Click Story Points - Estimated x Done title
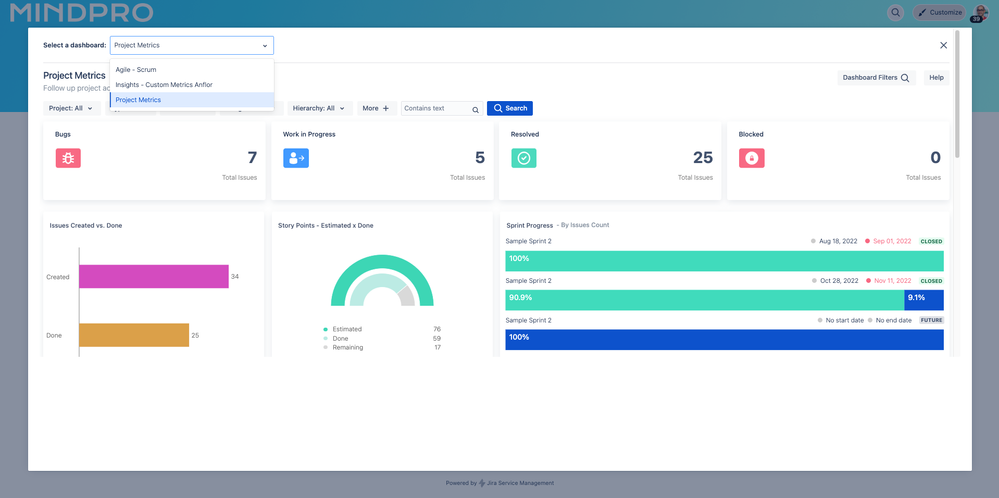Viewport: 999px width, 498px height. (x=326, y=225)
